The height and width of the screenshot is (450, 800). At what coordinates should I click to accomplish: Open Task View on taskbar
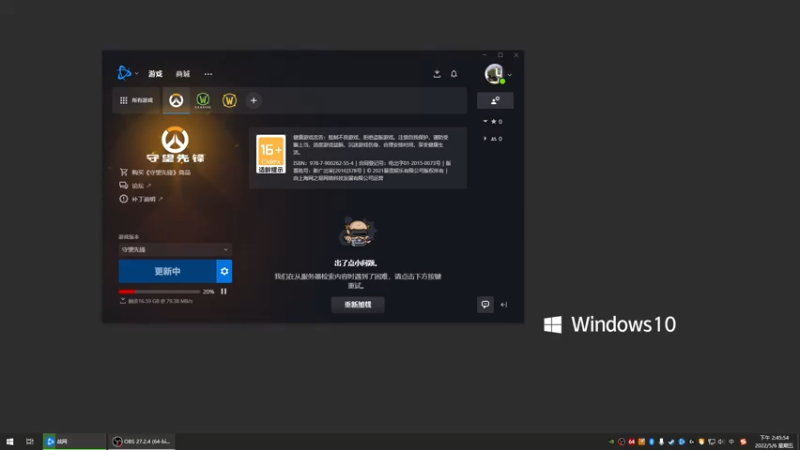click(30, 441)
